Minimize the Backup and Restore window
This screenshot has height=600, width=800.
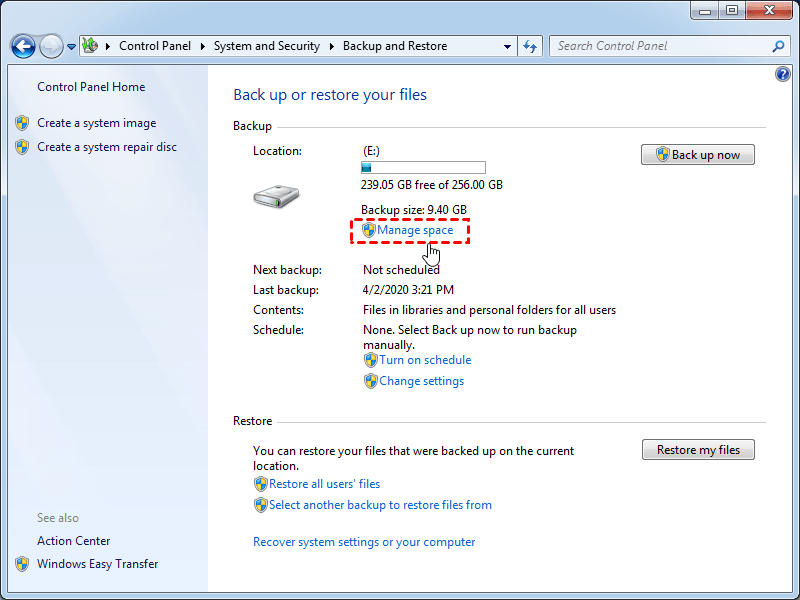tap(705, 11)
